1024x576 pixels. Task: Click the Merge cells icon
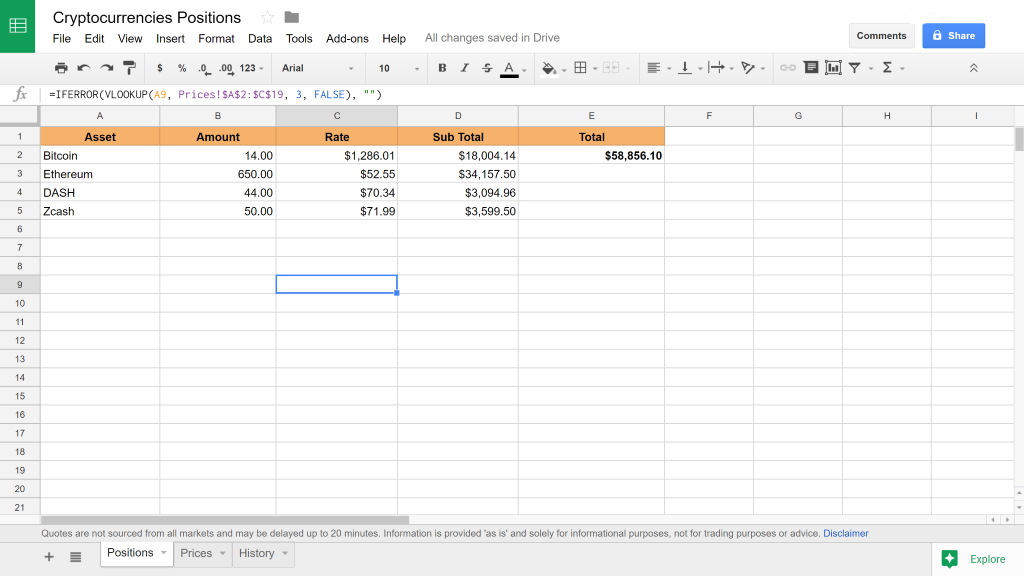(x=611, y=68)
